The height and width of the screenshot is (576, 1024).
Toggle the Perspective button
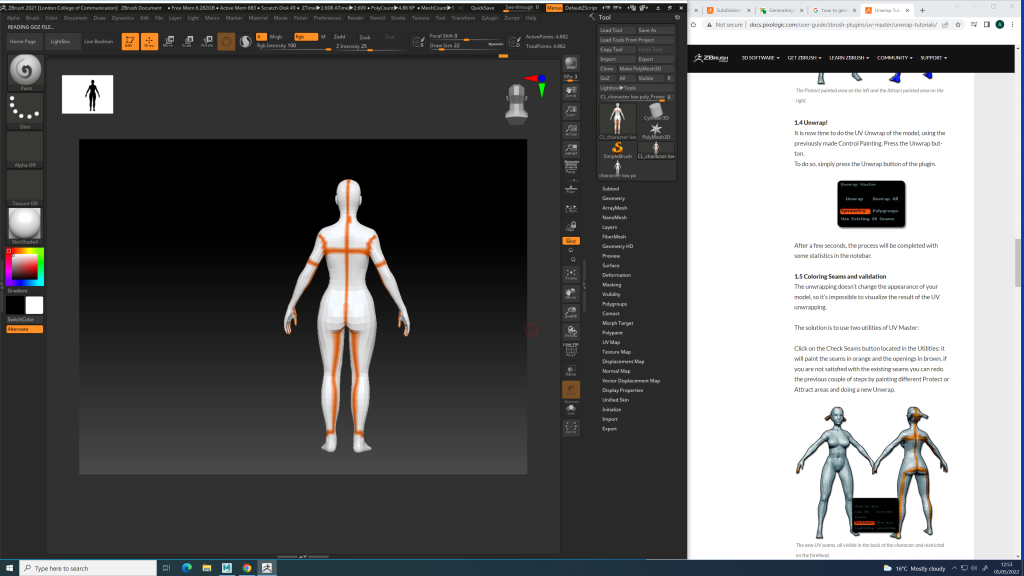pos(571,168)
